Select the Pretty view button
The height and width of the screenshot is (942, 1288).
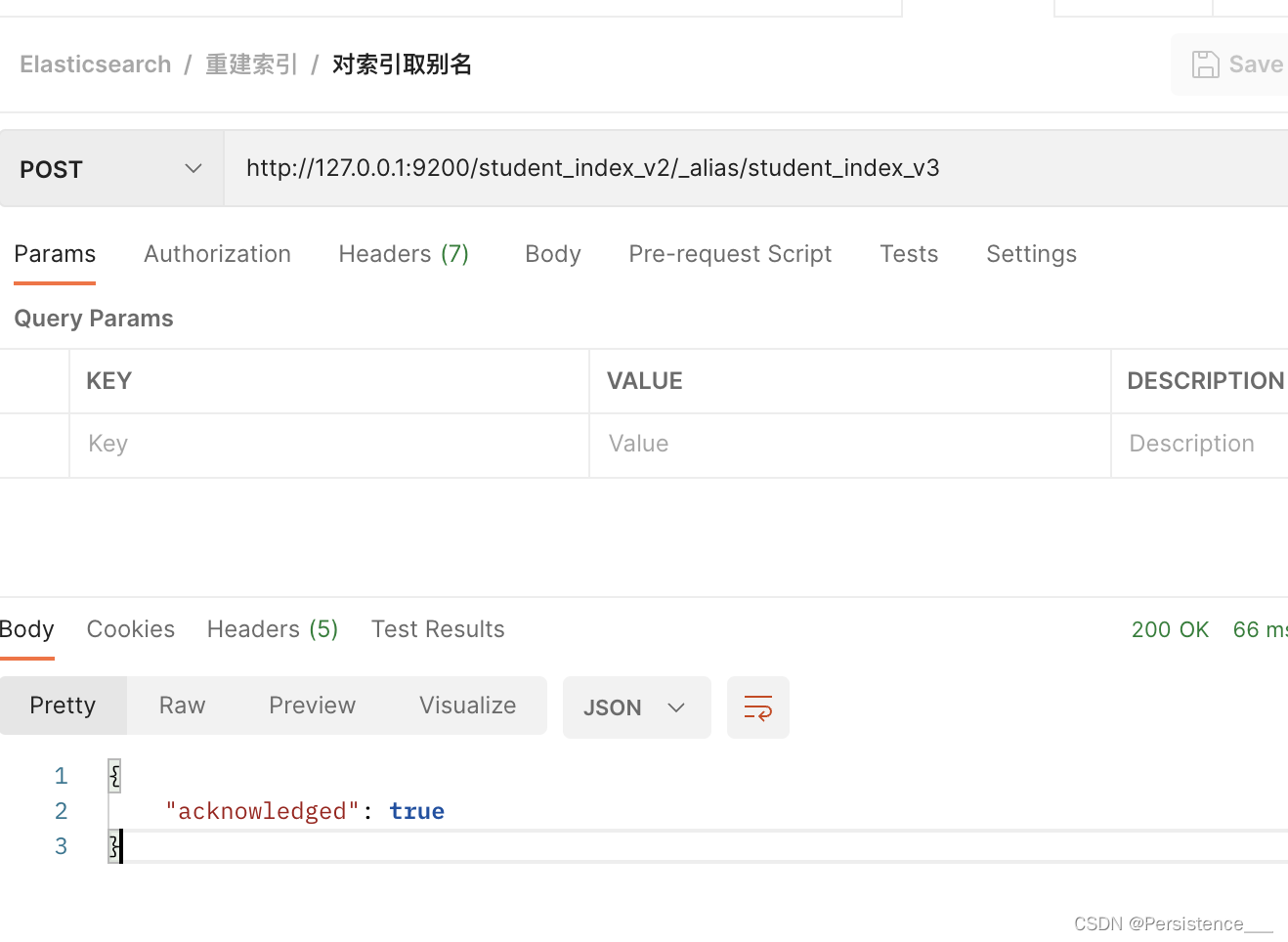click(x=63, y=706)
